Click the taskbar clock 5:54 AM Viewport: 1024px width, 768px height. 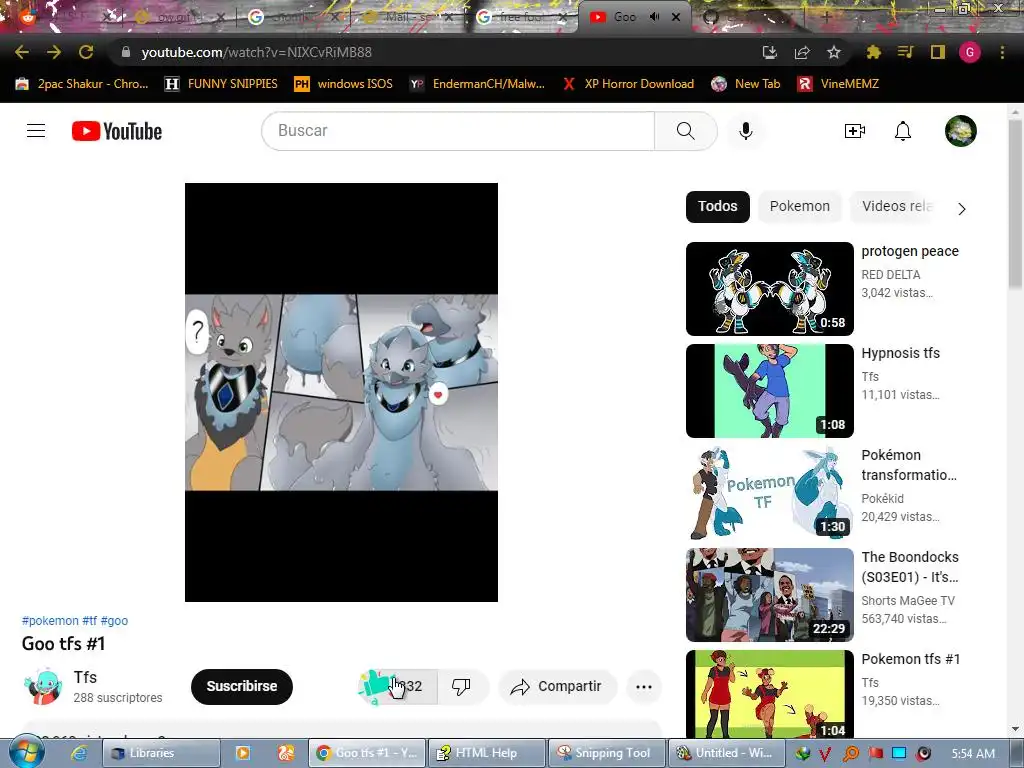(x=972, y=754)
